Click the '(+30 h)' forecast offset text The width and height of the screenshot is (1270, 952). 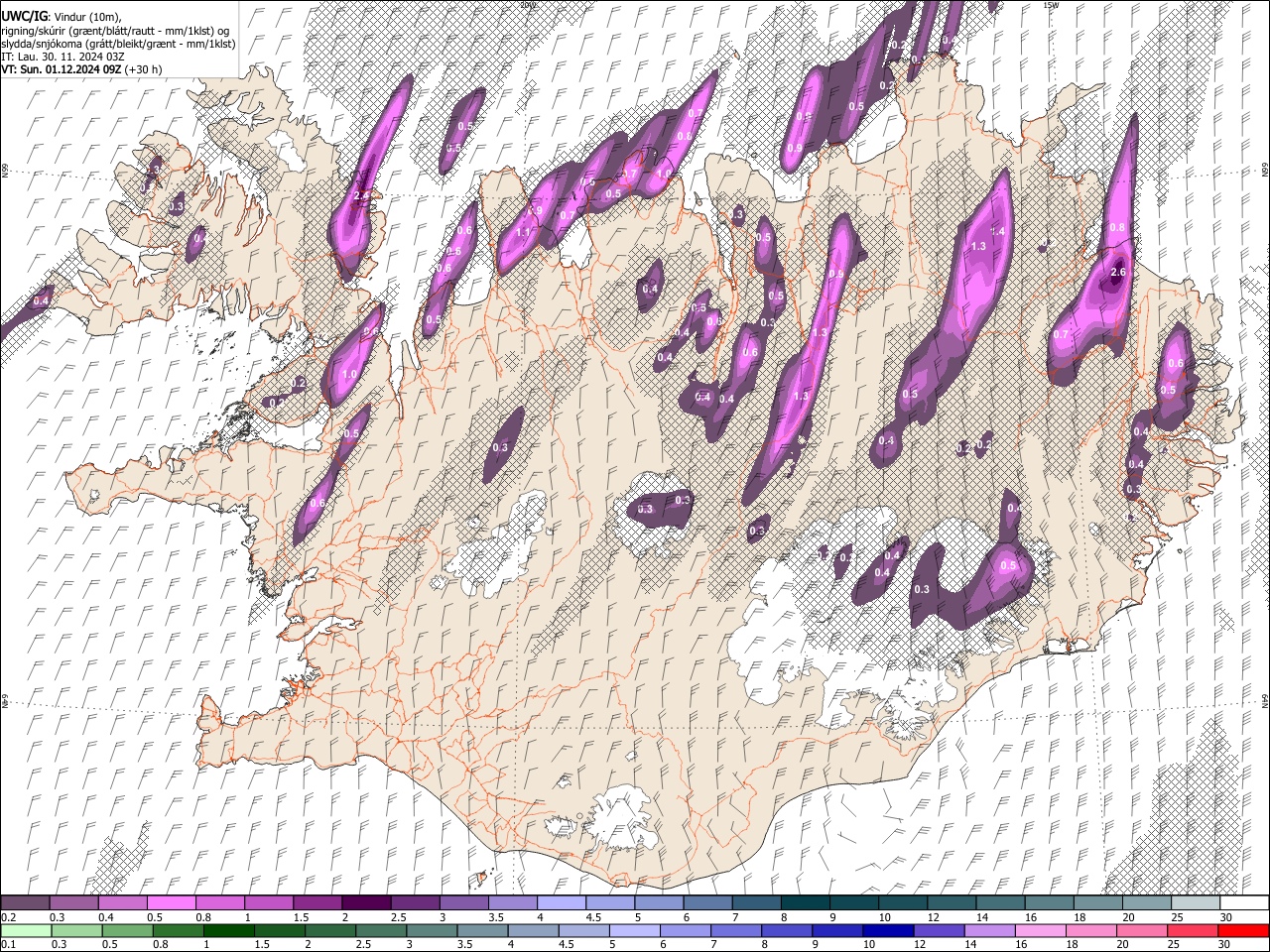[x=144, y=69]
